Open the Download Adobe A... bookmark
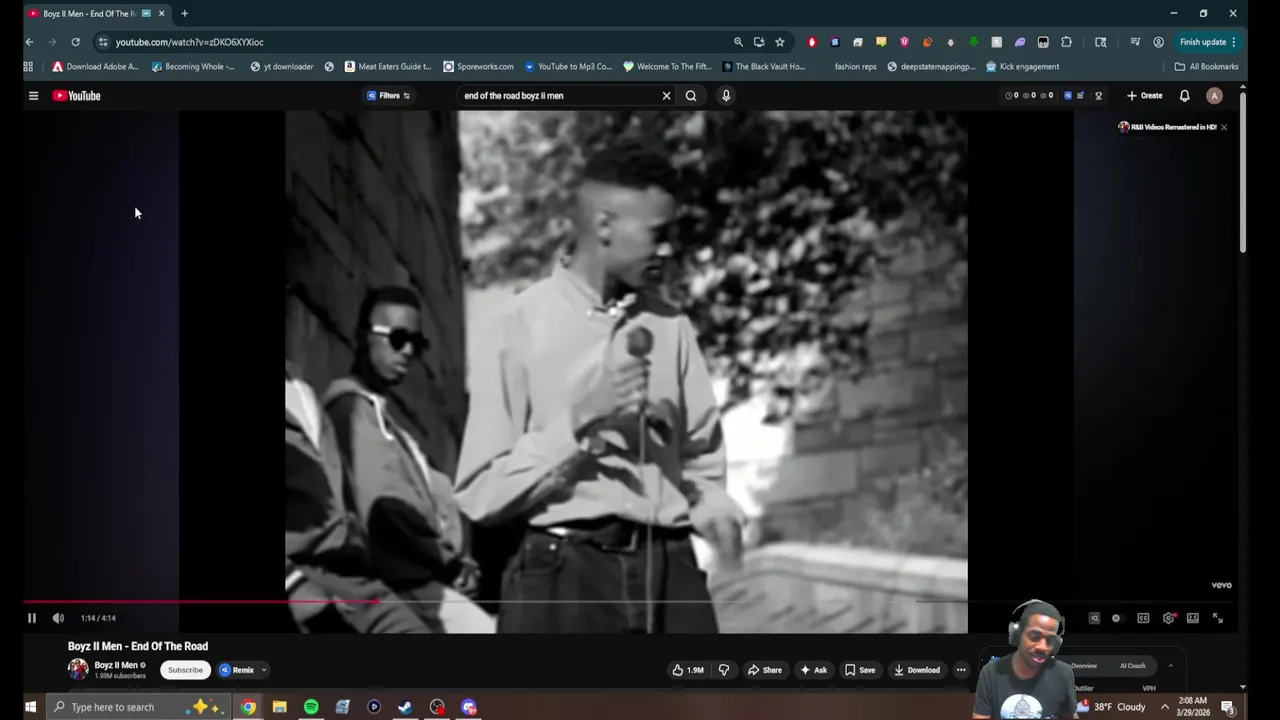The height and width of the screenshot is (720, 1280). pos(95,67)
